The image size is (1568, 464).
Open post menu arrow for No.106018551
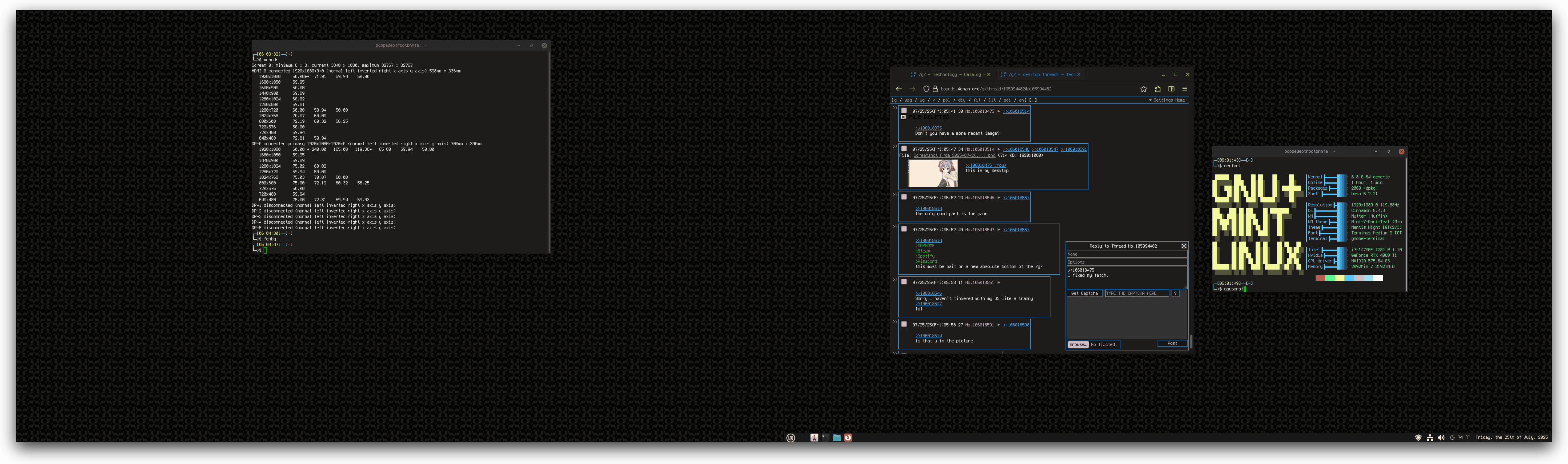point(998,282)
